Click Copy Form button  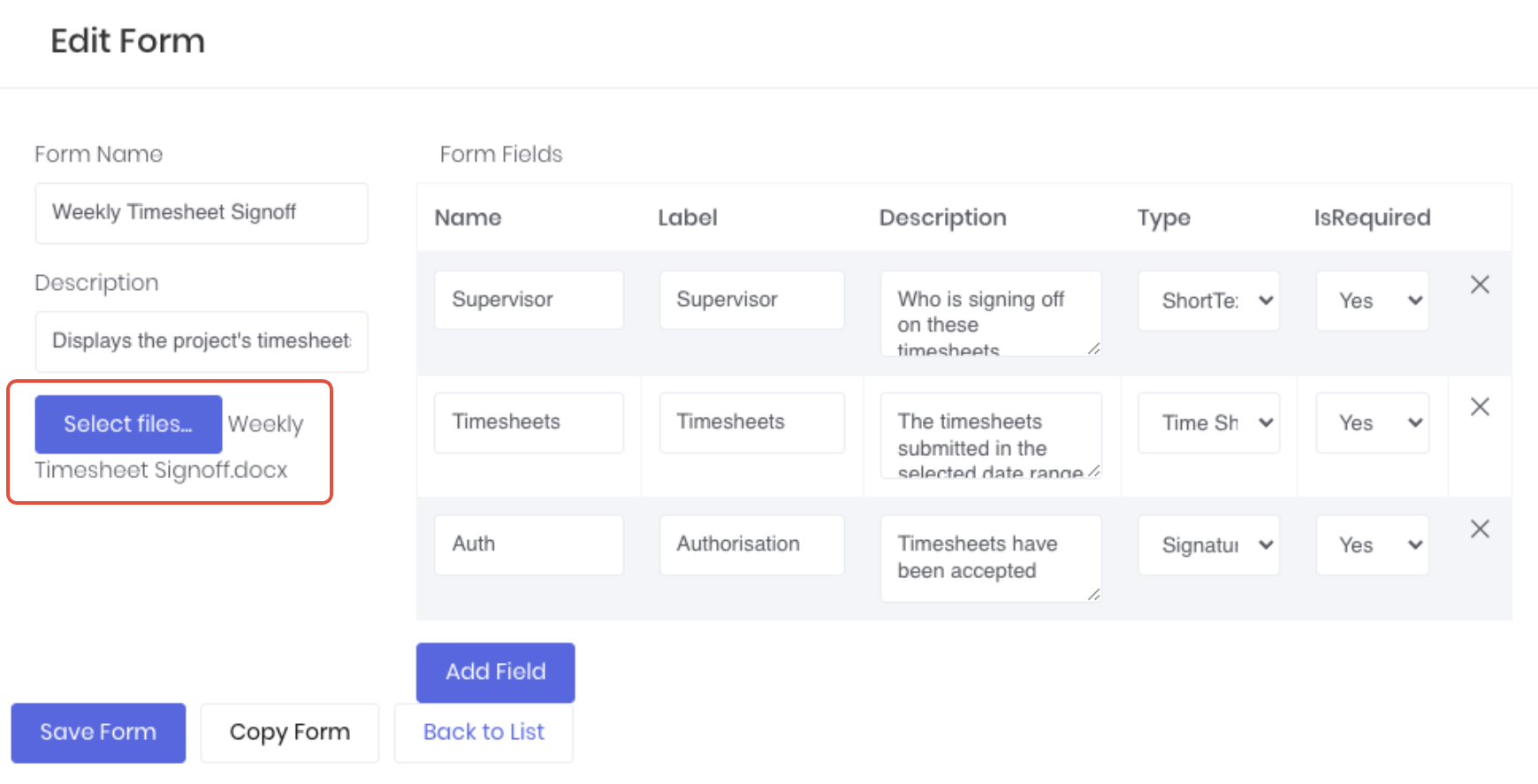(x=290, y=732)
